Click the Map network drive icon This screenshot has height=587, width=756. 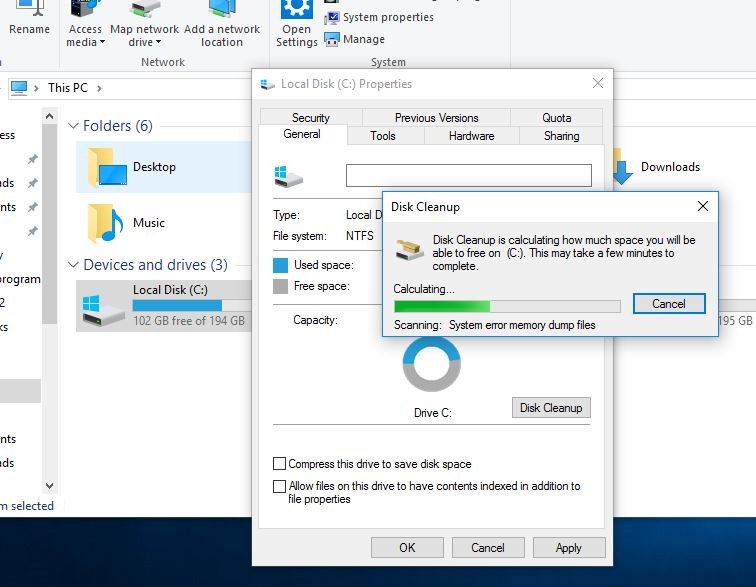tap(144, 9)
